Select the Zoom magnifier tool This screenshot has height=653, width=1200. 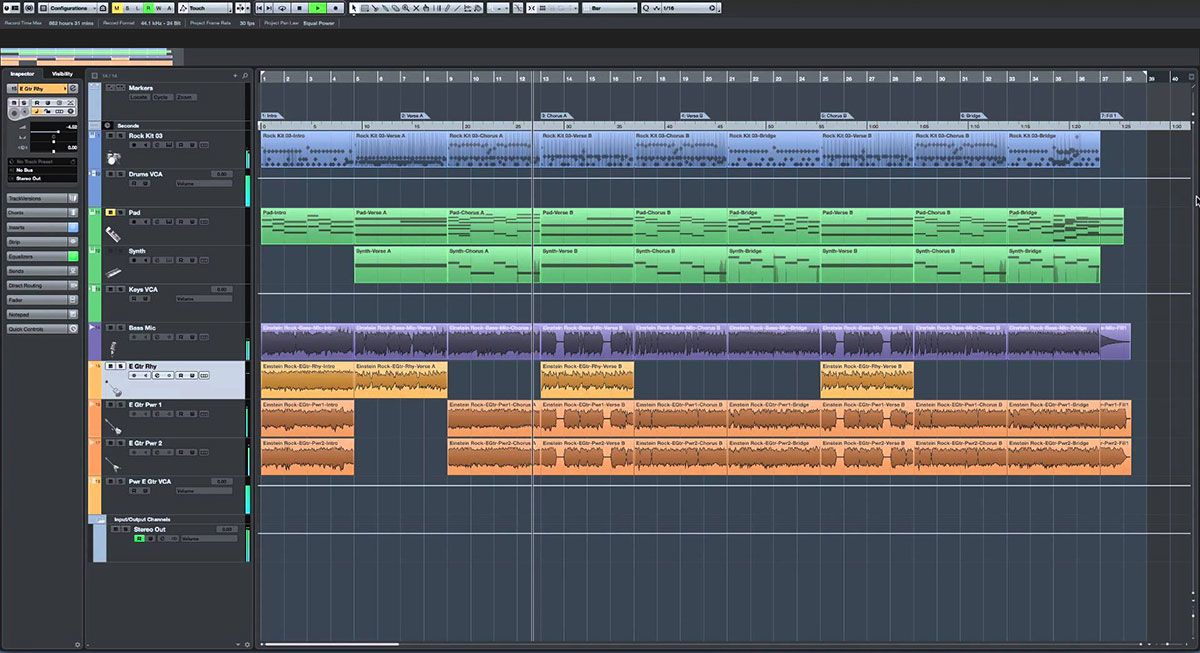tap(405, 7)
